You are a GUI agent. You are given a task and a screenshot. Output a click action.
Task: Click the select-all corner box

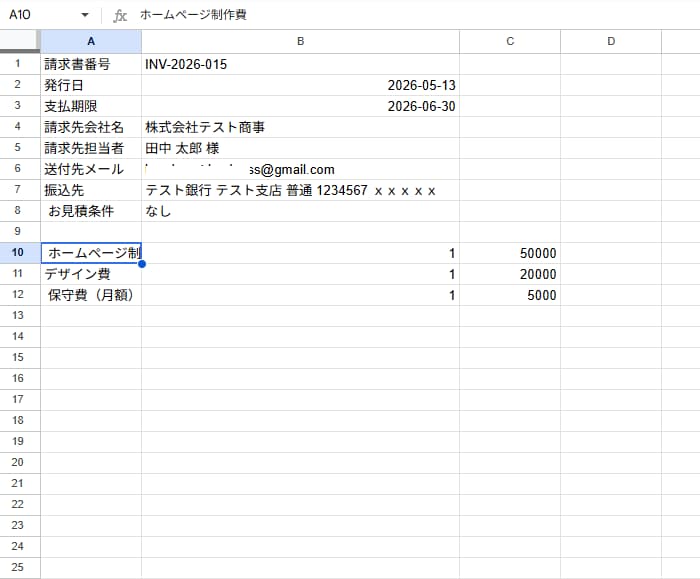20,42
